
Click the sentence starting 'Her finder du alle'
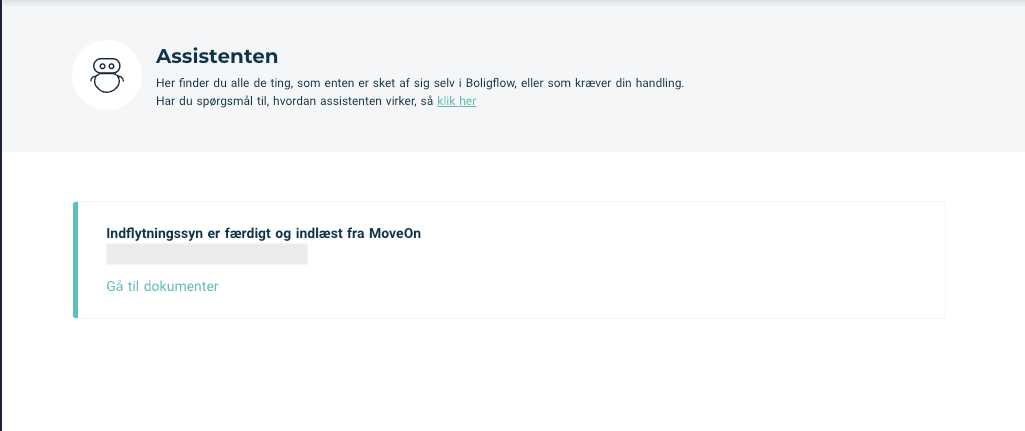420,84
